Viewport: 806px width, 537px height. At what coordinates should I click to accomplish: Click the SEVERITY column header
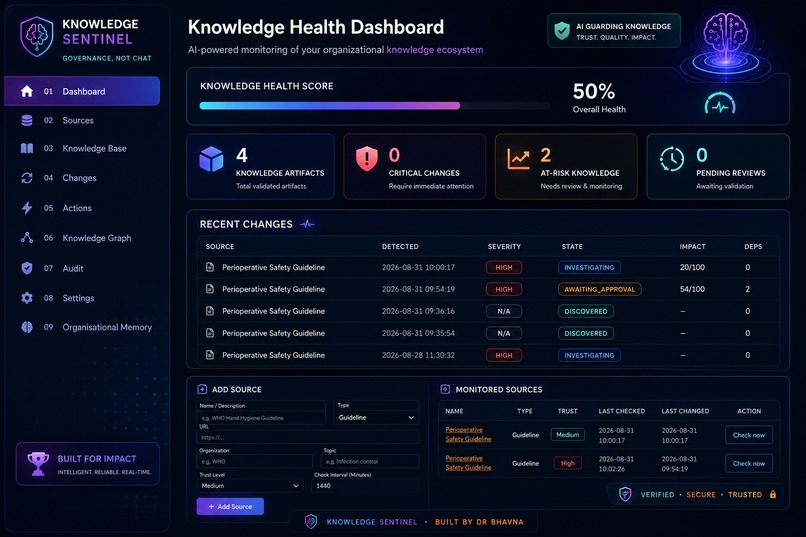coord(504,247)
